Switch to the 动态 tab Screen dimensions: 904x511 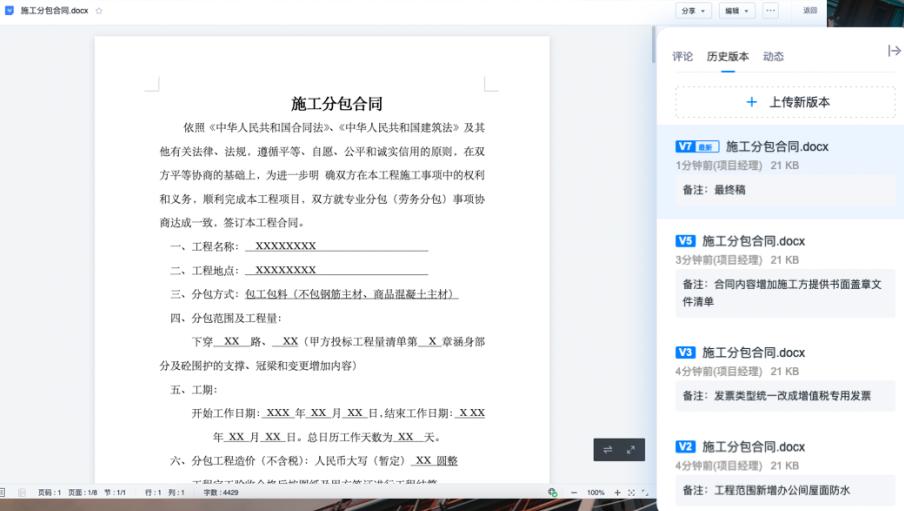(773, 57)
